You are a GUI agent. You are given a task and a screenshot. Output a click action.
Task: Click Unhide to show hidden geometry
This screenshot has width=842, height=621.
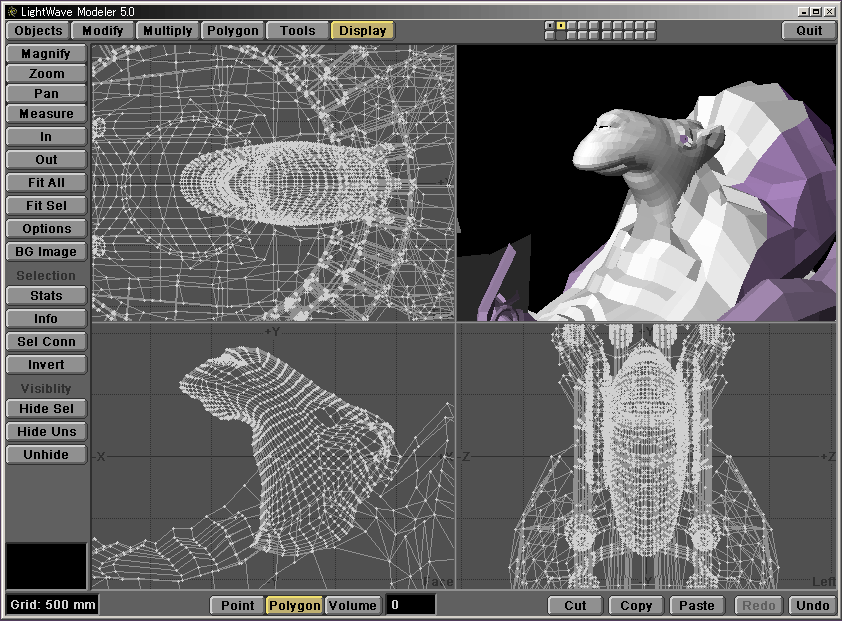point(46,455)
